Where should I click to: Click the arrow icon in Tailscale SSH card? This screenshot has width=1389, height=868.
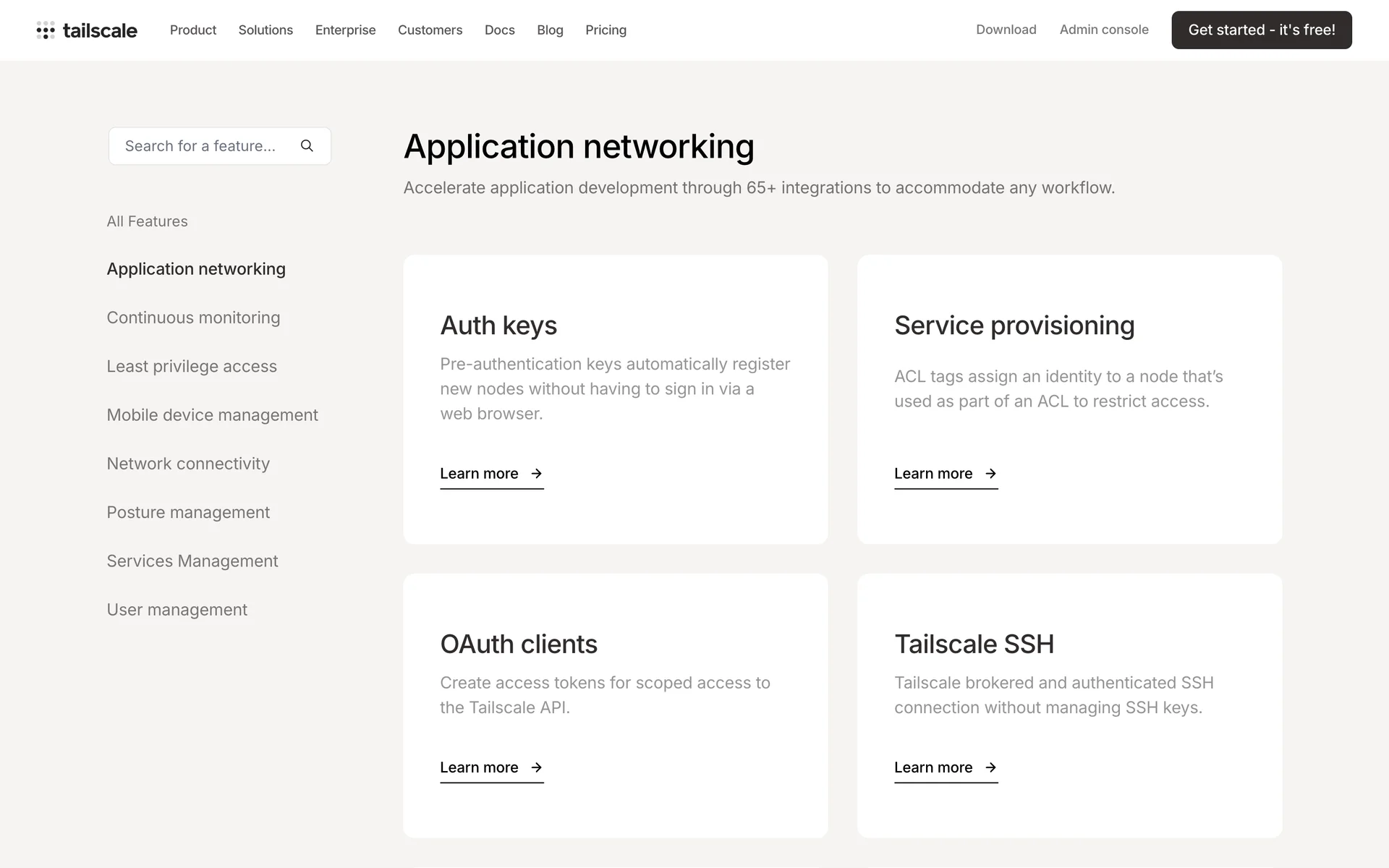[990, 767]
